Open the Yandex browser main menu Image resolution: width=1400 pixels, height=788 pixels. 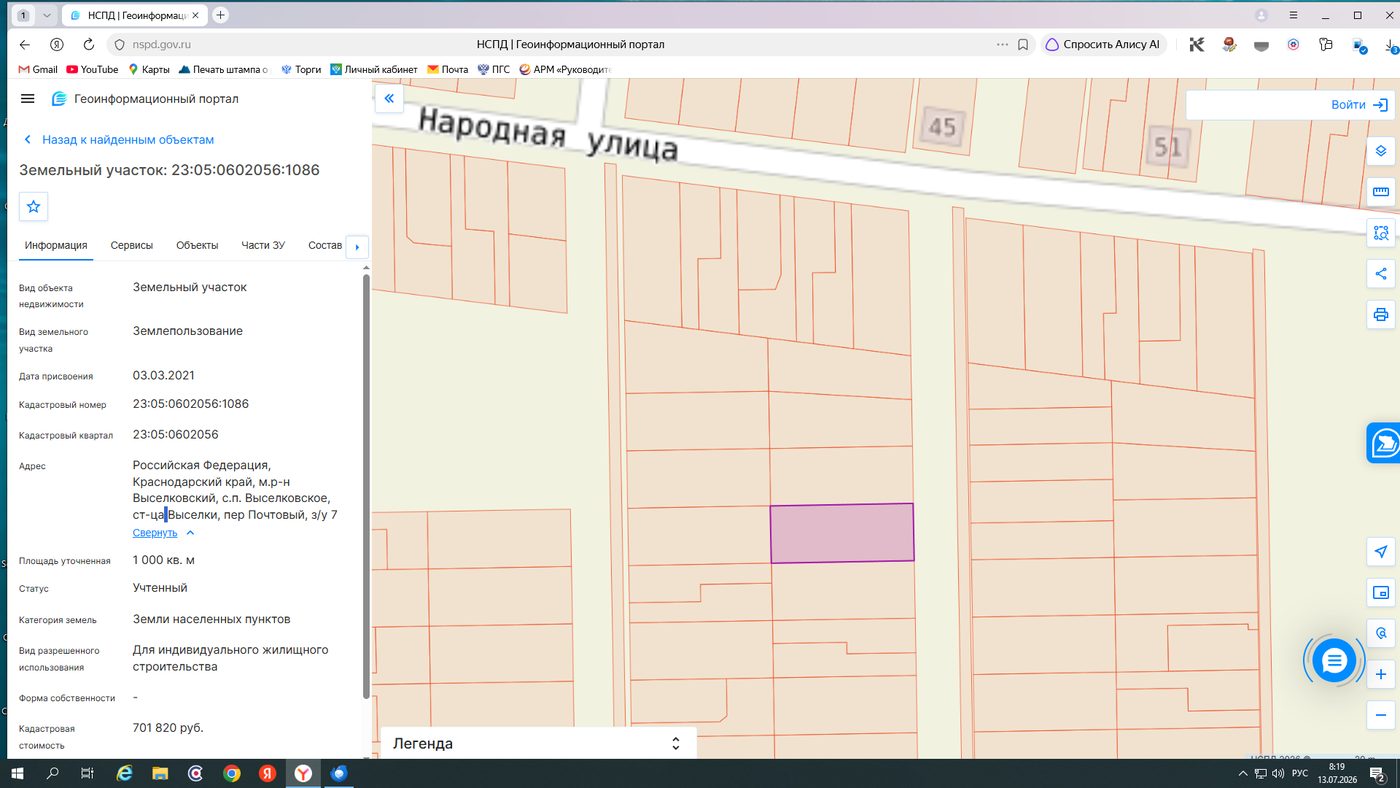click(1293, 15)
